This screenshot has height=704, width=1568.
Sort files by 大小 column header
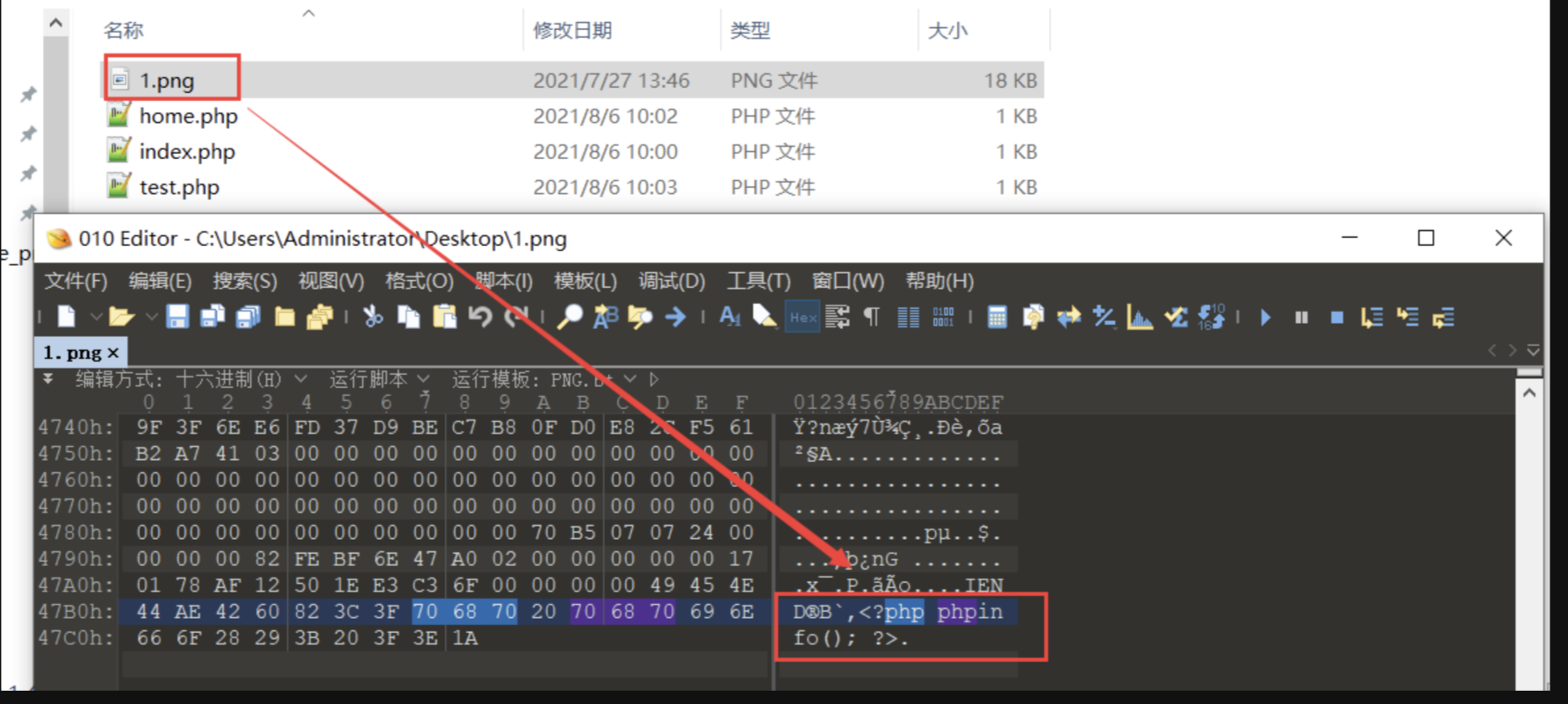pos(947,31)
